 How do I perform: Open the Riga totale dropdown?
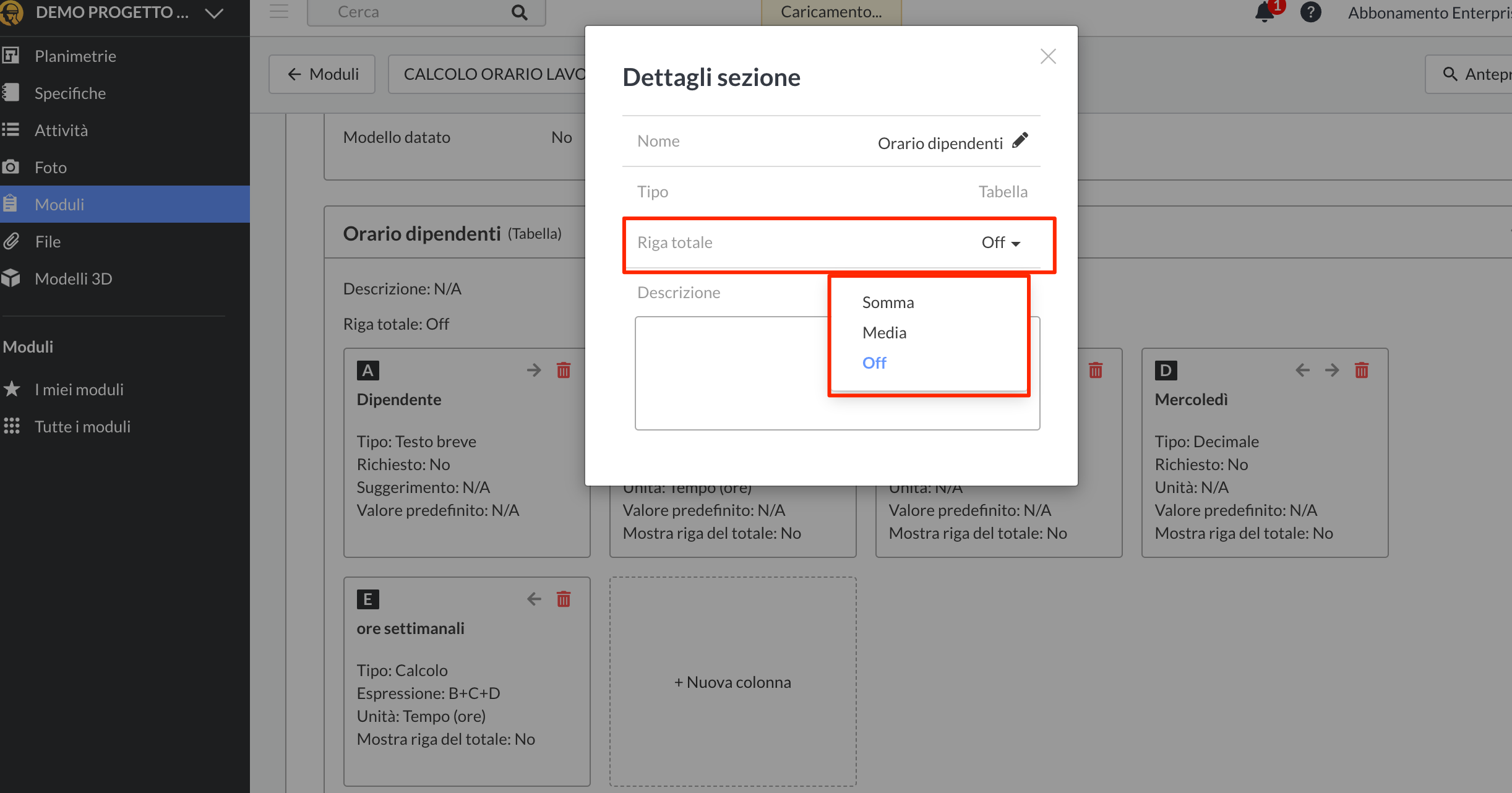[x=1000, y=242]
